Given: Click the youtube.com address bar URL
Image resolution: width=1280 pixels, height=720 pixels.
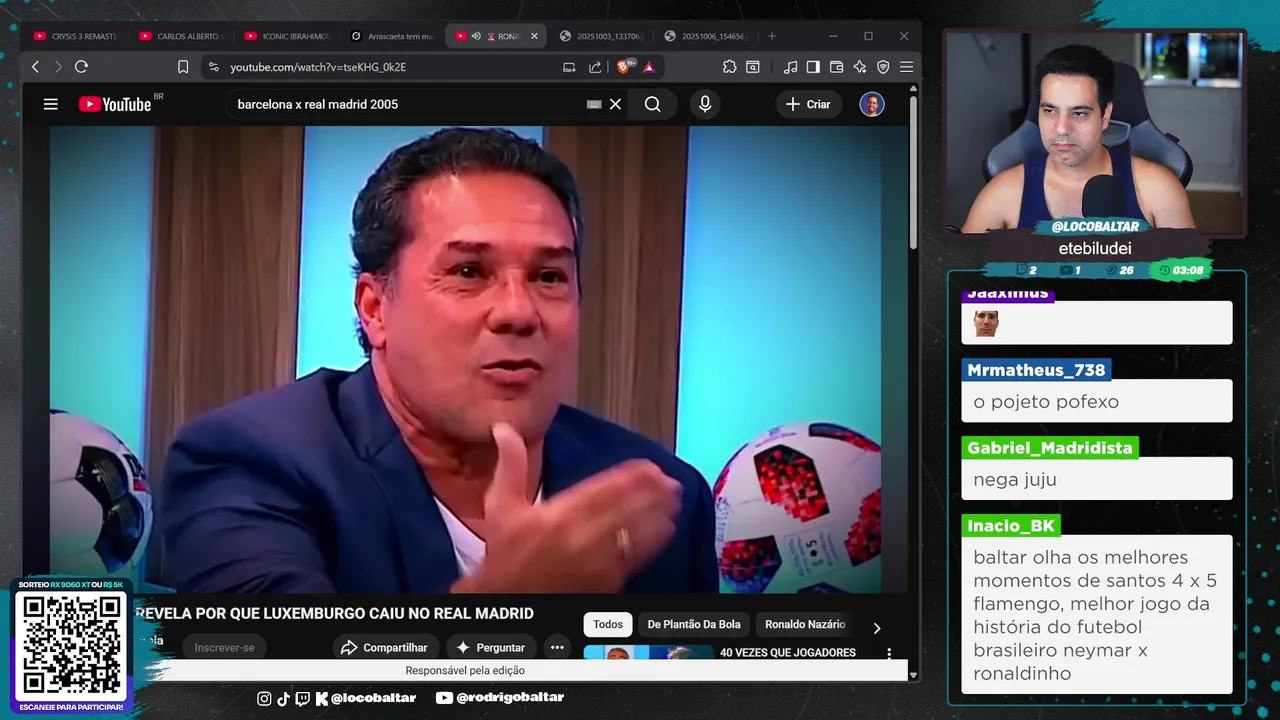Looking at the screenshot, I should pyautogui.click(x=318, y=67).
